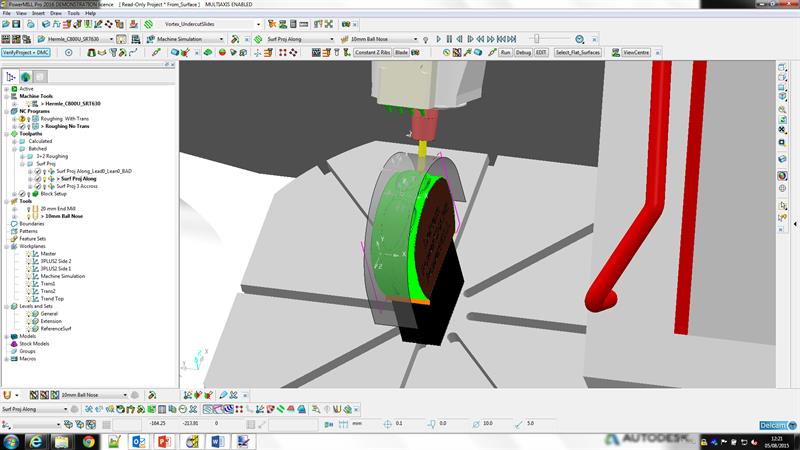Click the green Vortex strategy icon
The width and height of the screenshot is (800, 450).
click(148, 24)
